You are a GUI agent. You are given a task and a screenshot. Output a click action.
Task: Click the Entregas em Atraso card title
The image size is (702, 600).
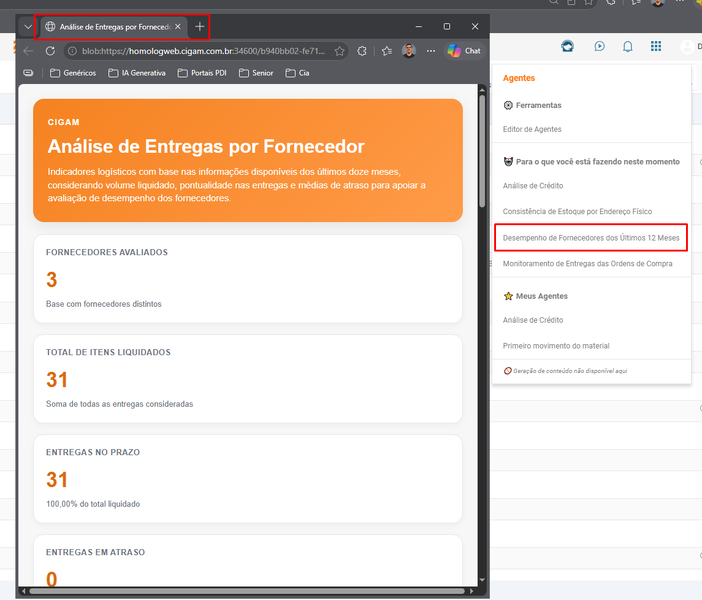click(95, 552)
